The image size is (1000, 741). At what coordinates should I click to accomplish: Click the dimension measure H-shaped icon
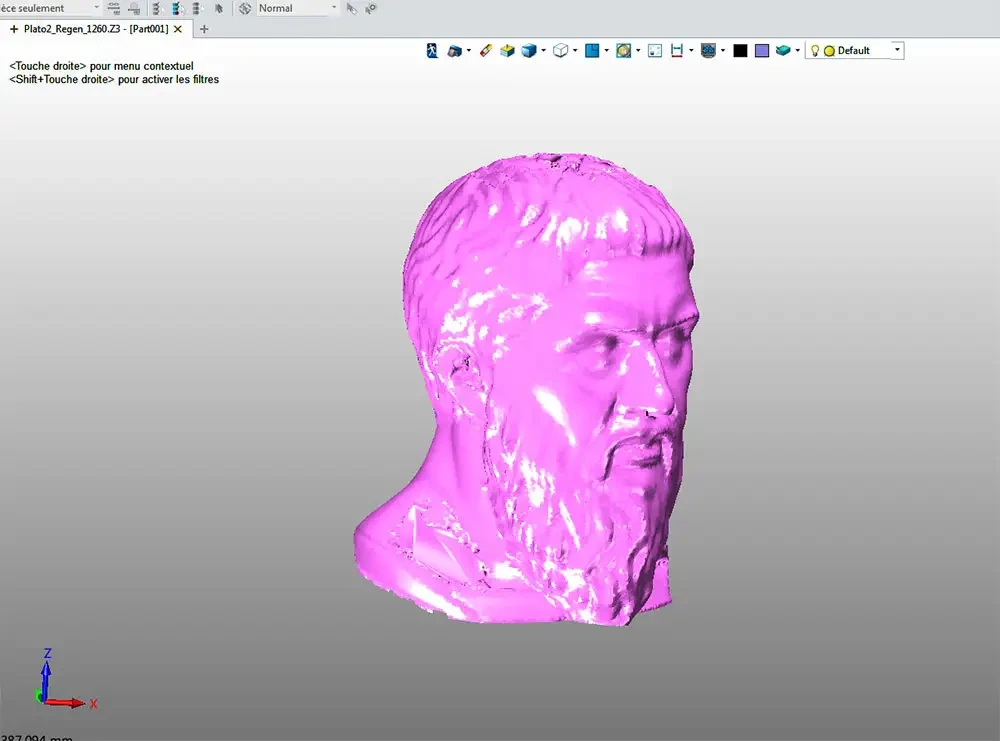coord(677,50)
